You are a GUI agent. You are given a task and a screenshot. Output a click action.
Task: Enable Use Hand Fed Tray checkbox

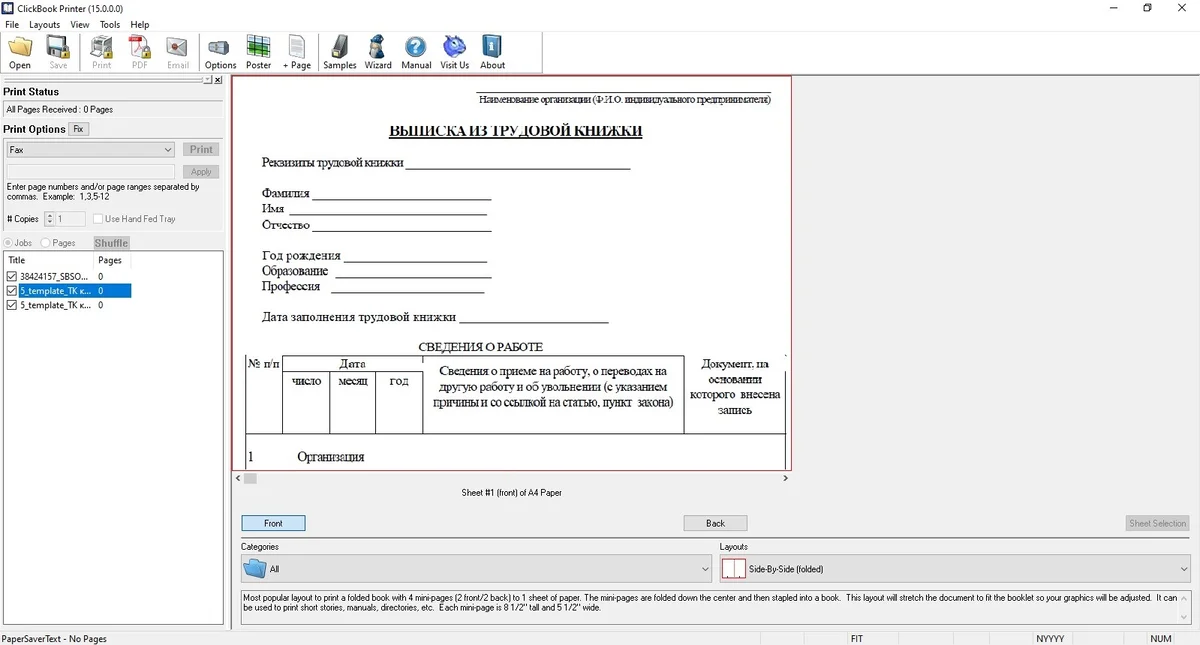(x=98, y=219)
